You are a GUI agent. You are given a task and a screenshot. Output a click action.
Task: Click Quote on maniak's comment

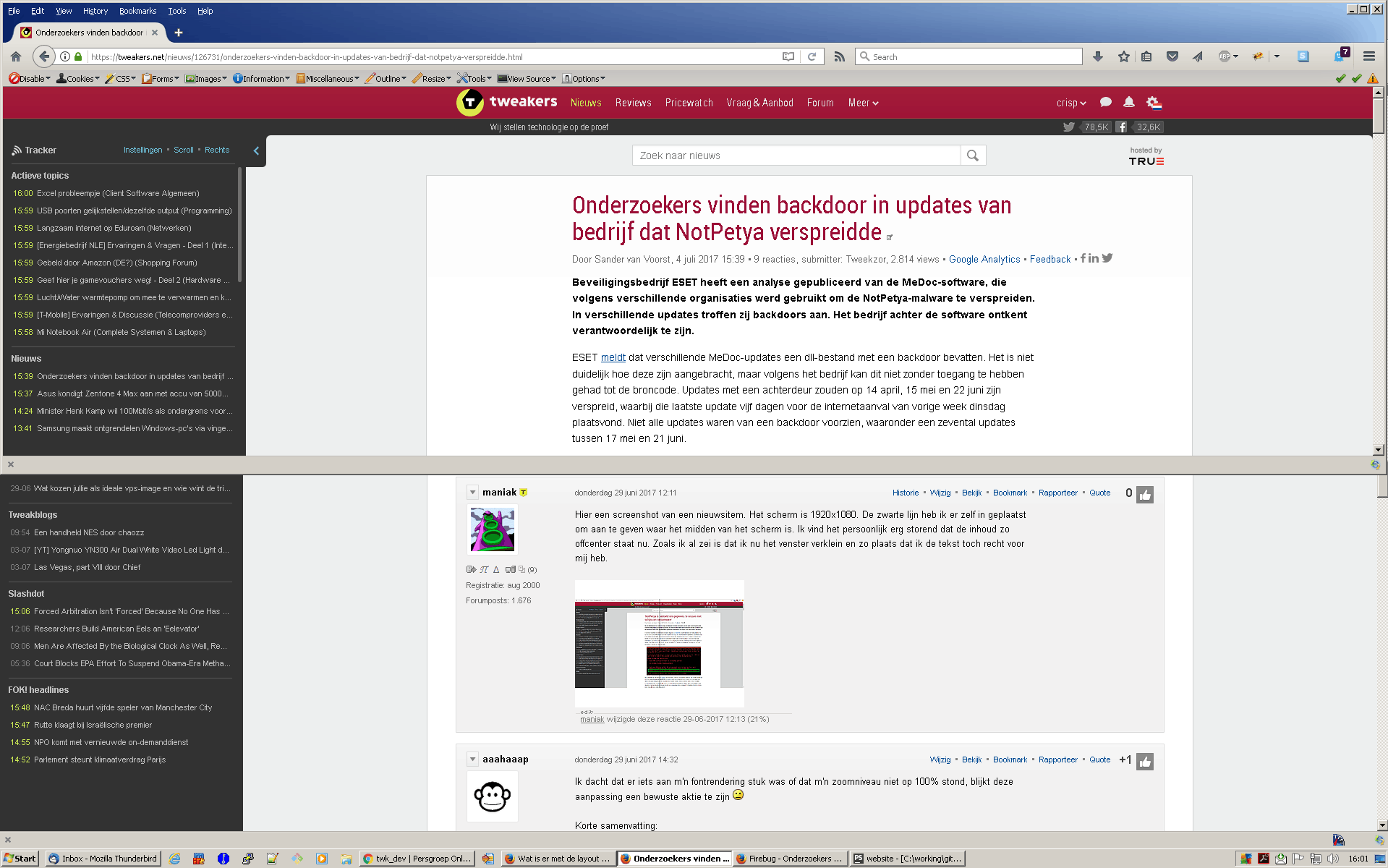pos(1099,493)
